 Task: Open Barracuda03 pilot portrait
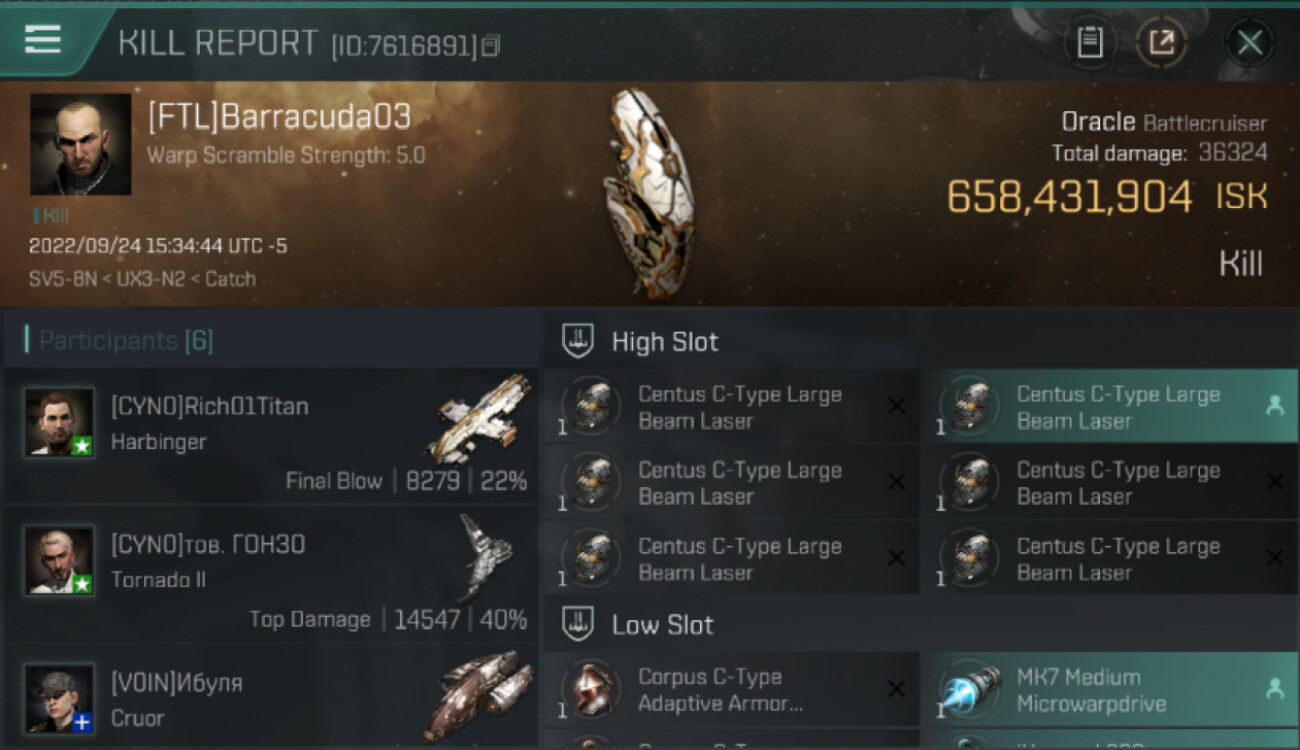pyautogui.click(x=81, y=144)
